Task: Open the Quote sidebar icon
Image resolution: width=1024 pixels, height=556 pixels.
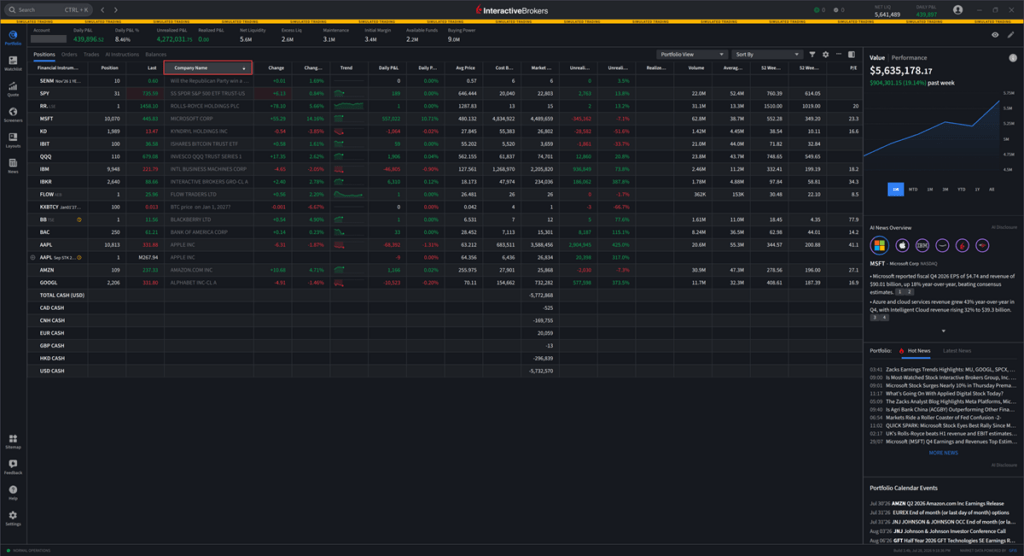Action: (x=12, y=90)
